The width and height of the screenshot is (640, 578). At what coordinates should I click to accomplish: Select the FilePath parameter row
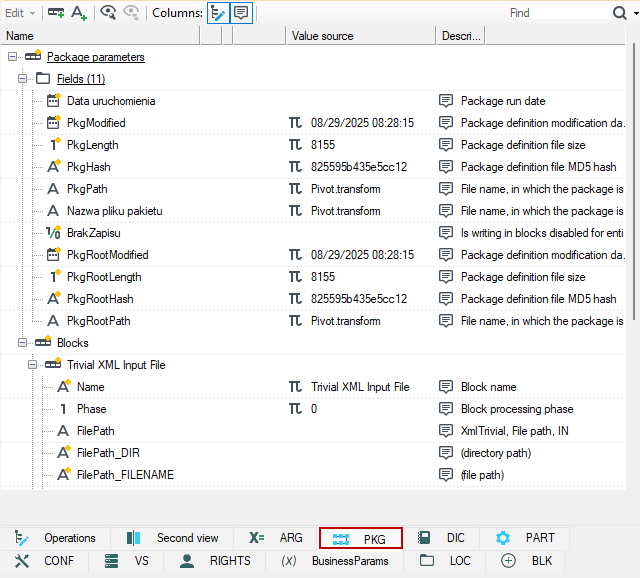[x=313, y=431]
